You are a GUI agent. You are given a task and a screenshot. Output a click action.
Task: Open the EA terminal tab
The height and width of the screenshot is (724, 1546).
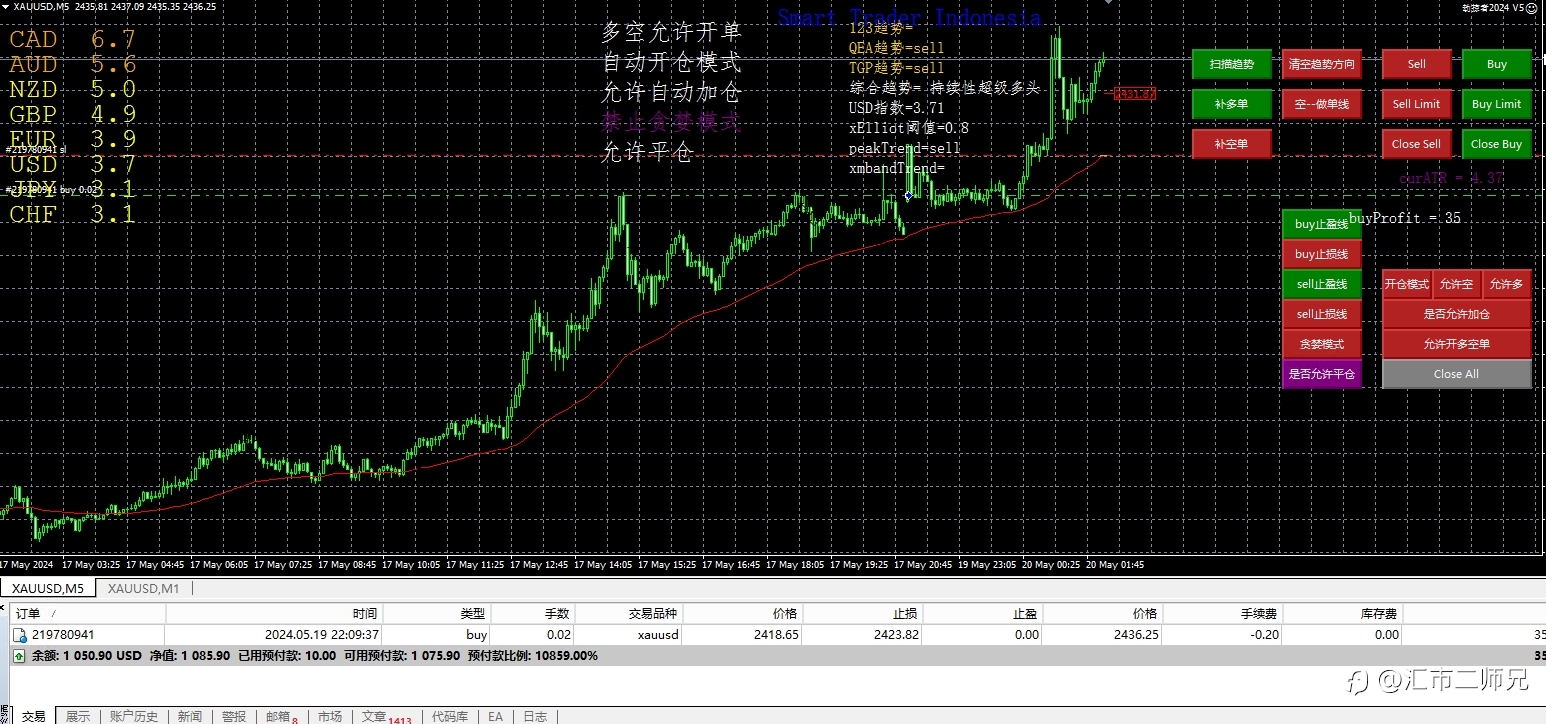495,716
